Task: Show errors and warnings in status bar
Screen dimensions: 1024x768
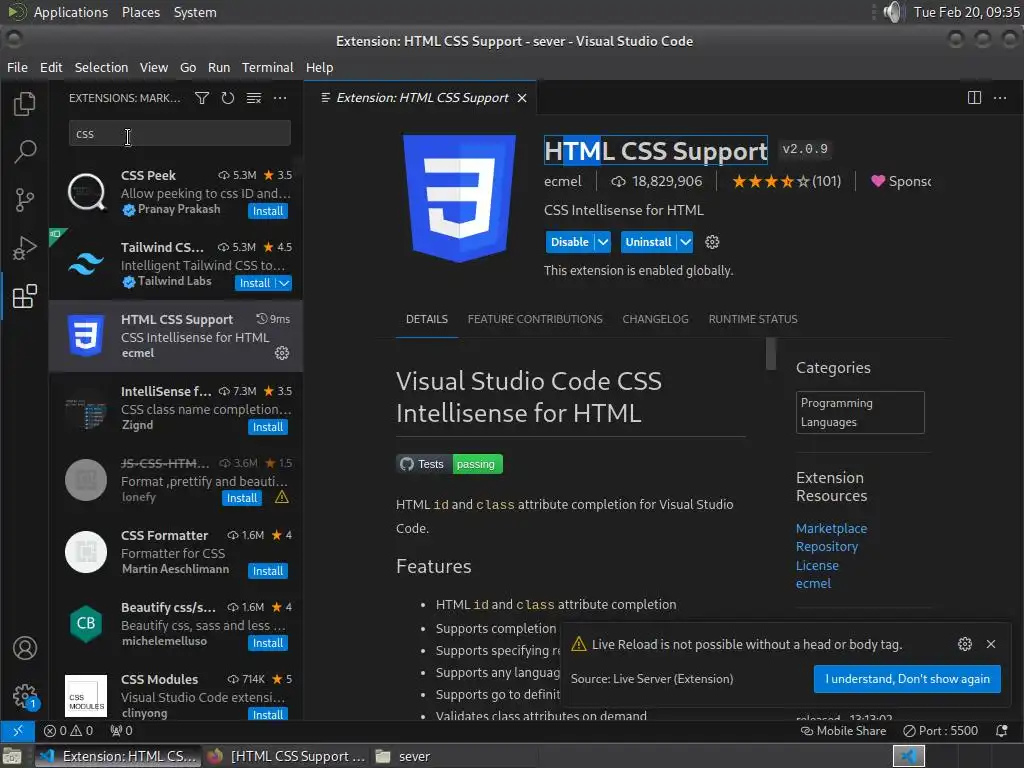Action: pyautogui.click(x=68, y=731)
